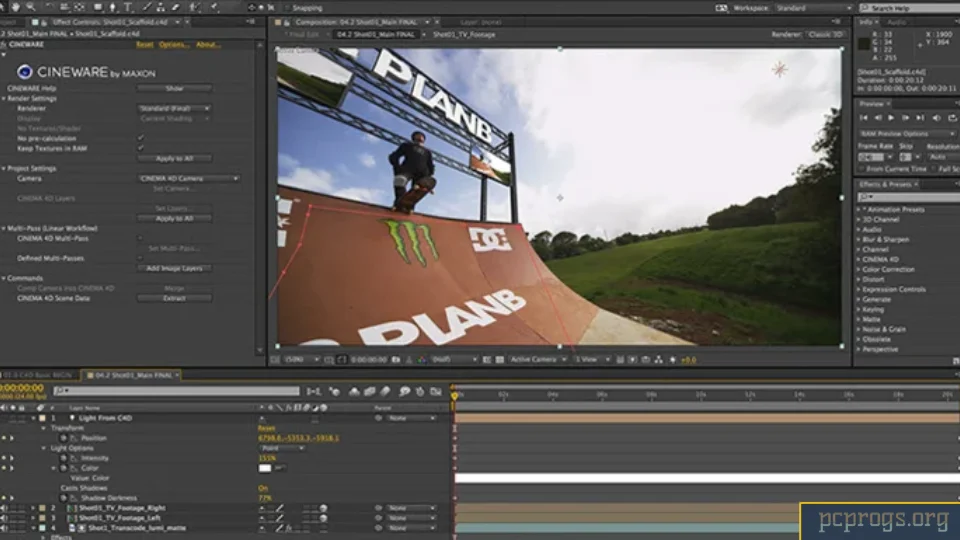Click Extract for CINEMA 4D Scene Data
This screenshot has height=540, width=960.
click(x=174, y=298)
